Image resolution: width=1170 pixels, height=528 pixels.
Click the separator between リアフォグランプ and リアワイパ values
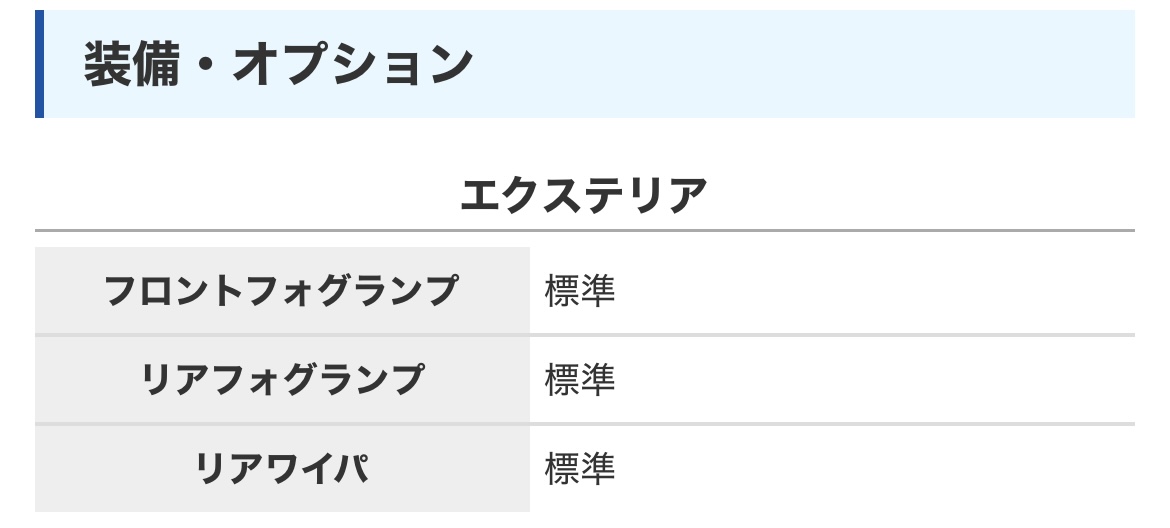[x=832, y=424]
